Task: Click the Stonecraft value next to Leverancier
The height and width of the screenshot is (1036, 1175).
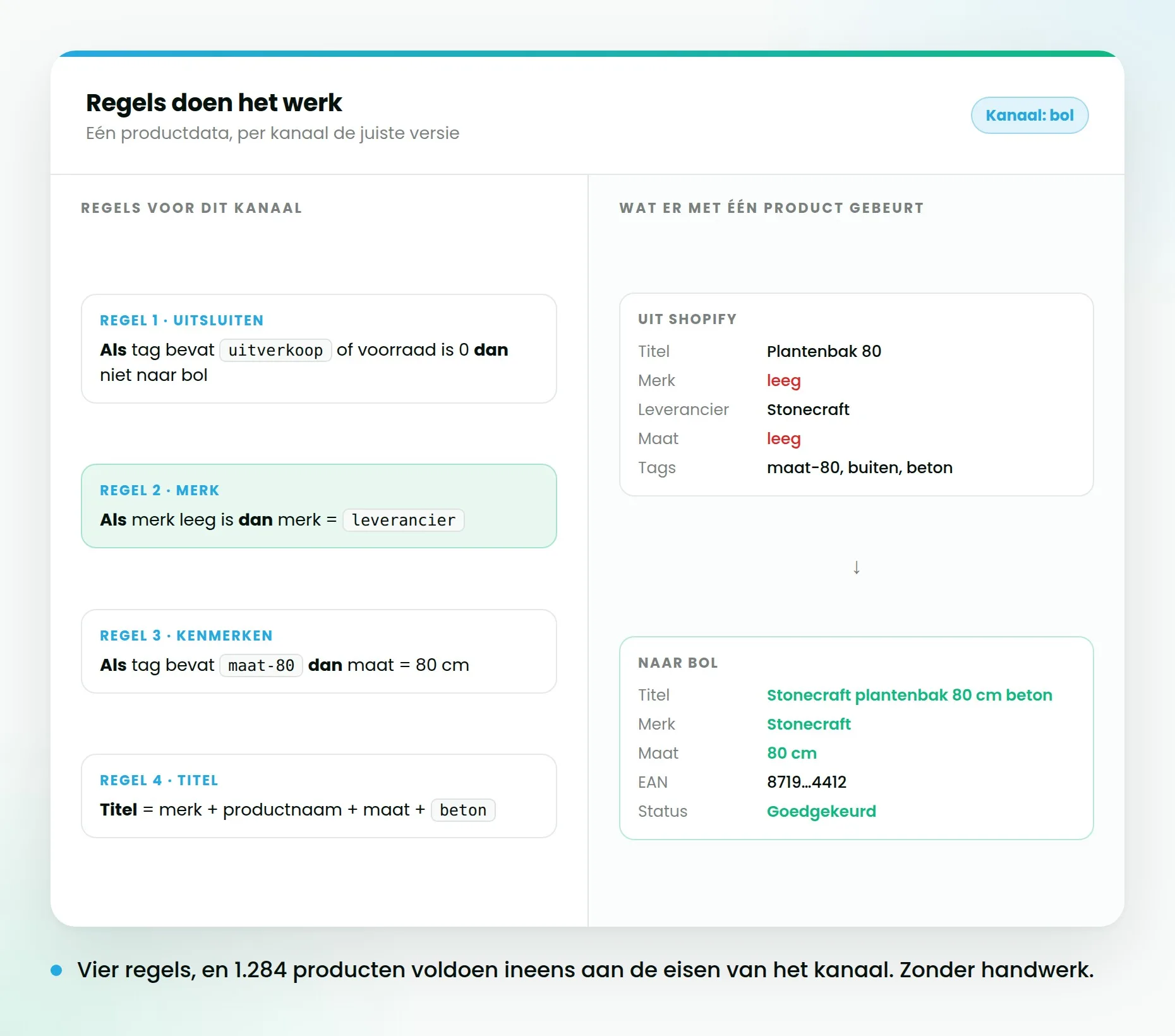Action: 808,409
